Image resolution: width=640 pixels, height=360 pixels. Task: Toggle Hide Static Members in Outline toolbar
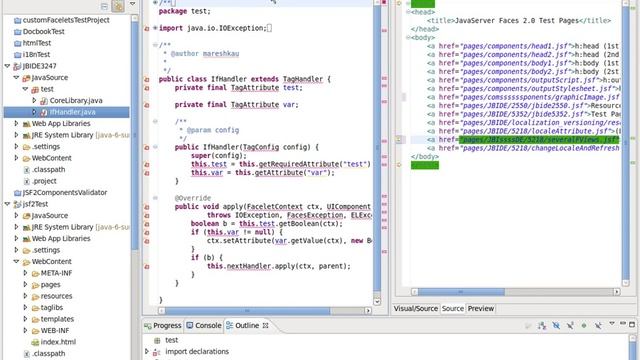coord(570,326)
